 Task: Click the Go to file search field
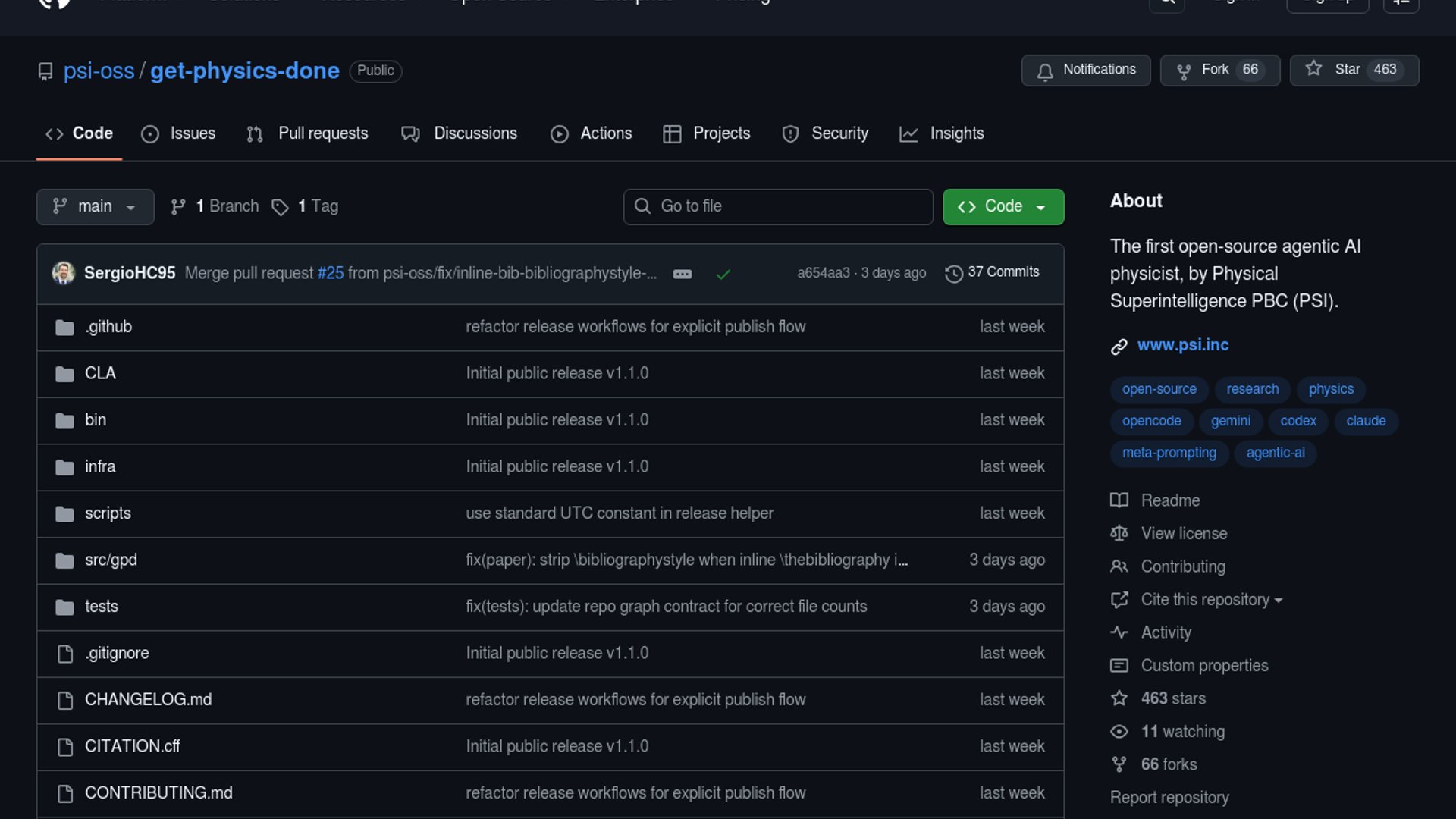(x=777, y=207)
